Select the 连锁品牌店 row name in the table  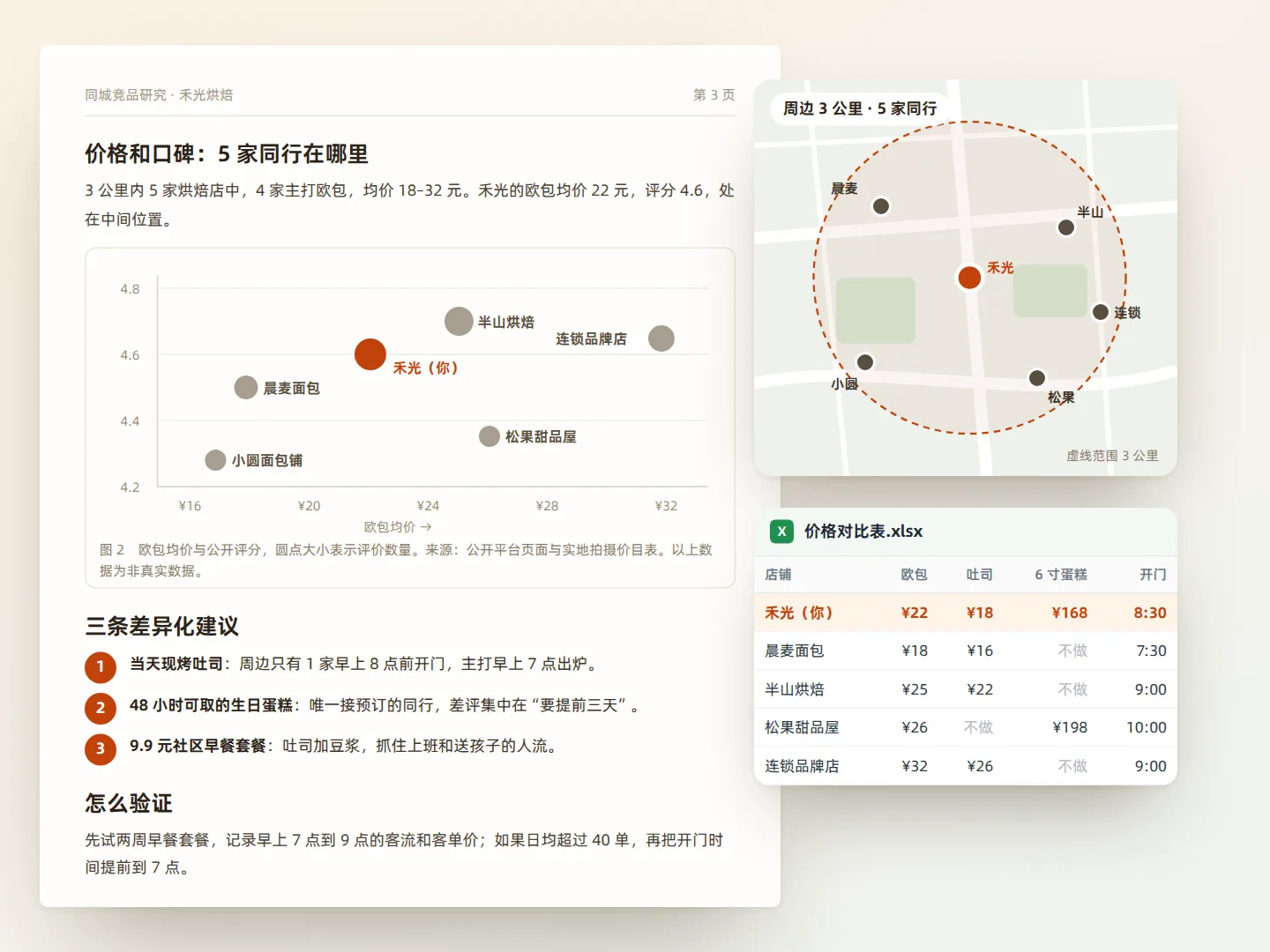click(x=802, y=766)
